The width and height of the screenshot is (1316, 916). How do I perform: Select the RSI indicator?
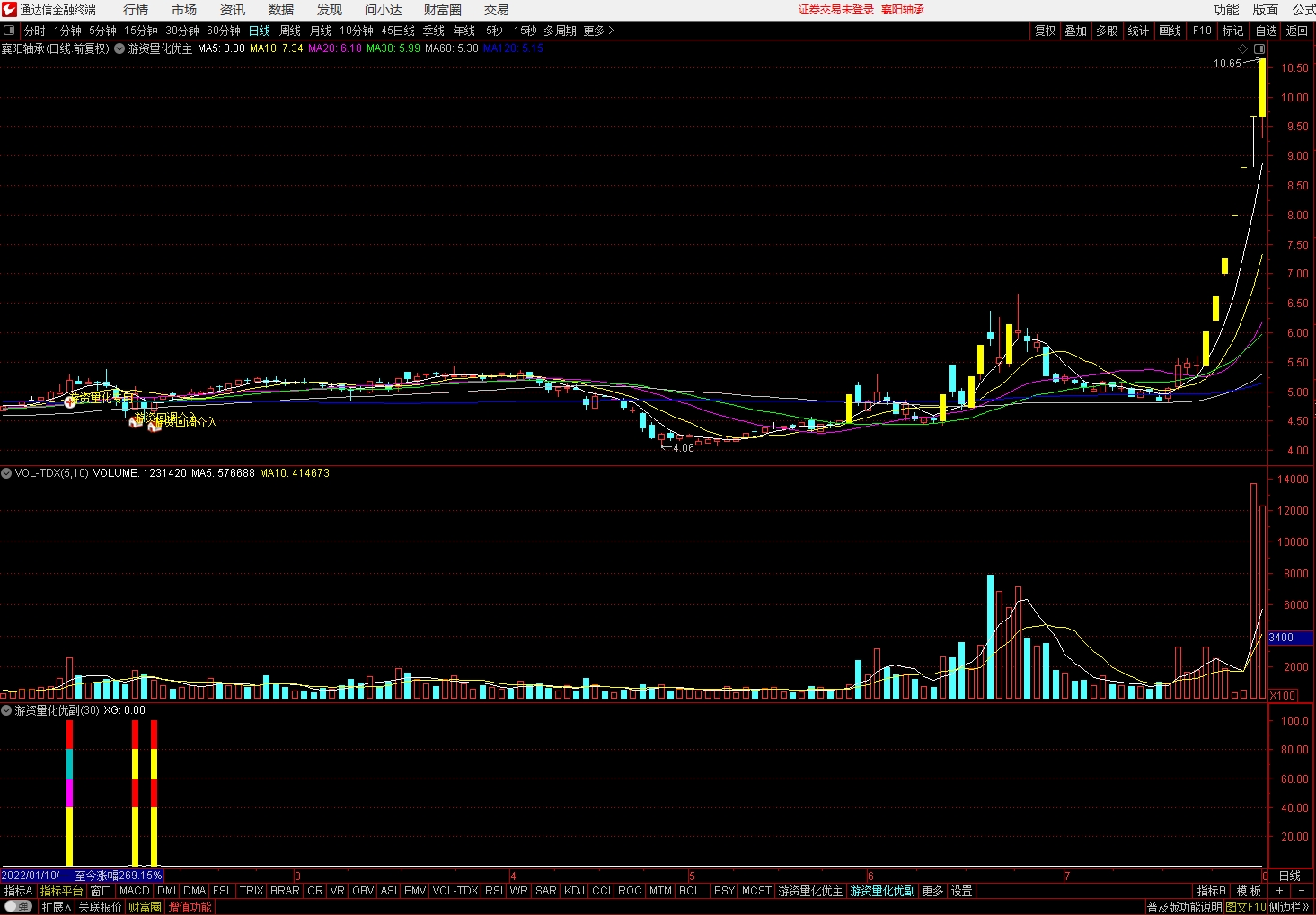pyautogui.click(x=494, y=891)
